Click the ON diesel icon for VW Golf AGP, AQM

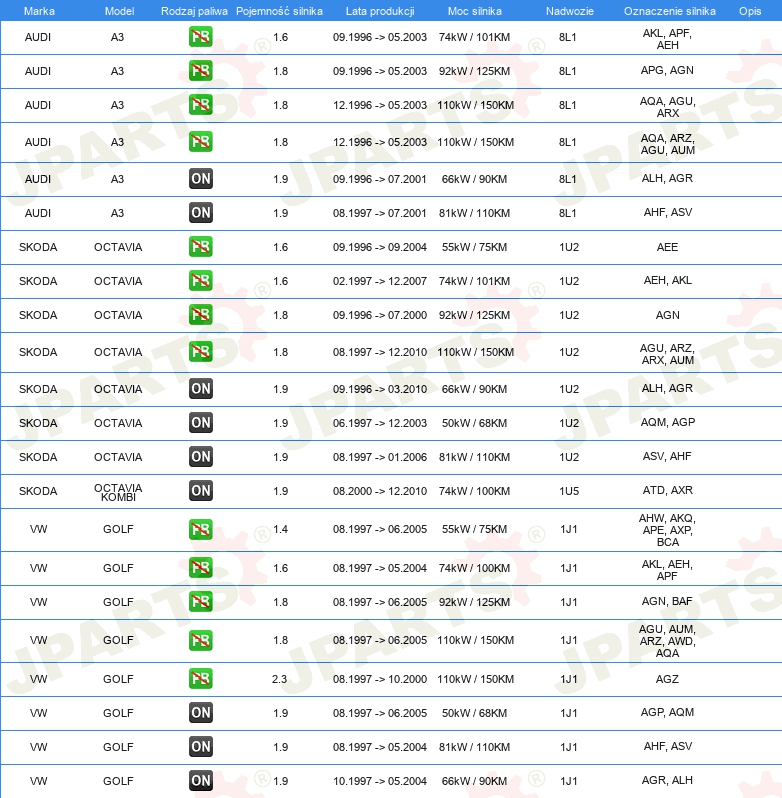tap(200, 713)
